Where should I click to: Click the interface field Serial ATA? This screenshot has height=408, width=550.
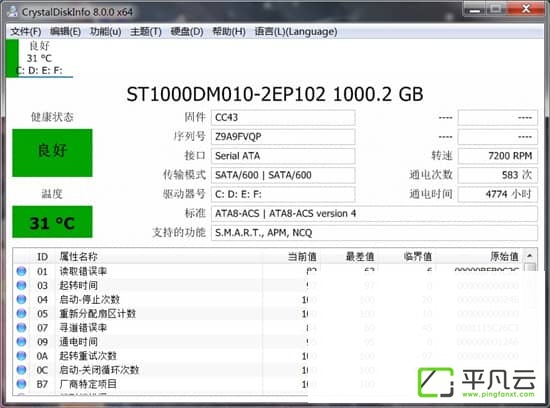[283, 156]
